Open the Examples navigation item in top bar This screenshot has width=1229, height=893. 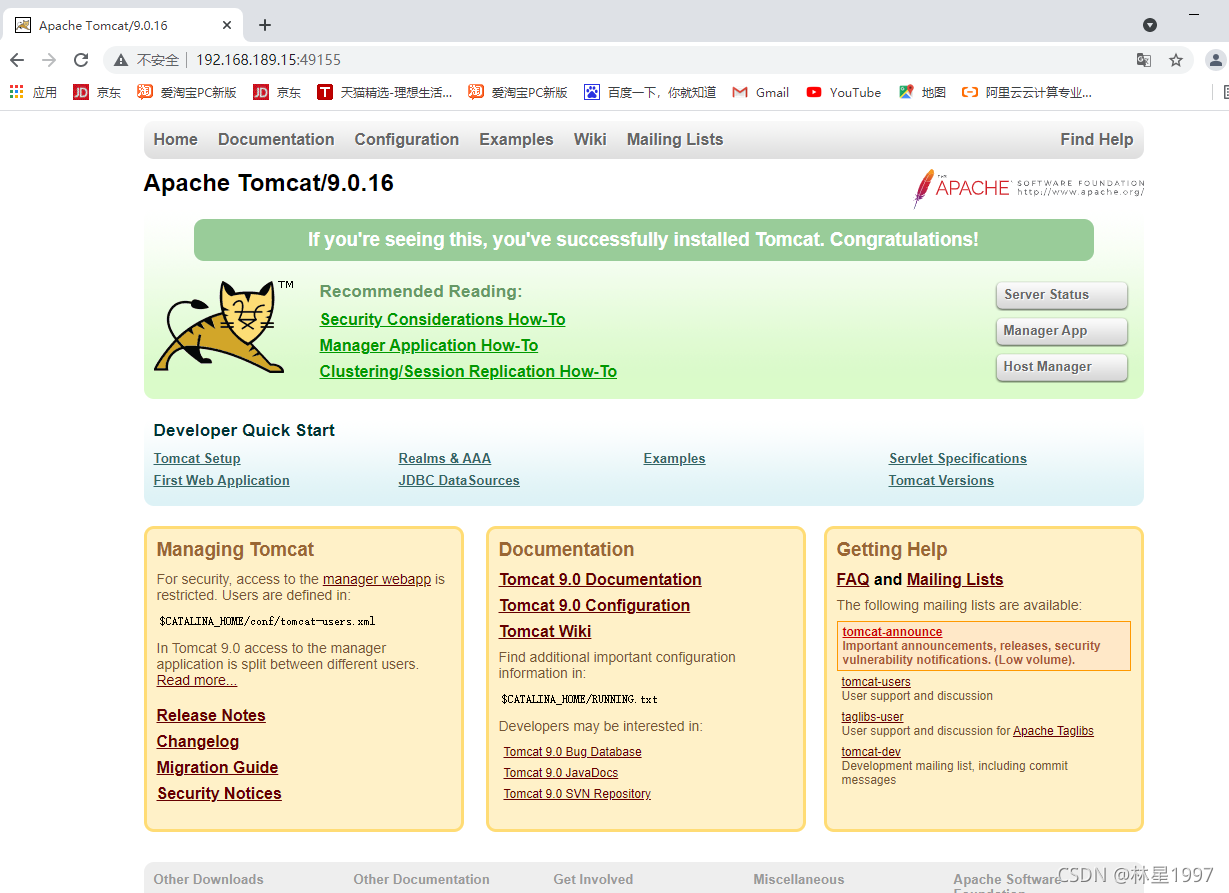(516, 139)
